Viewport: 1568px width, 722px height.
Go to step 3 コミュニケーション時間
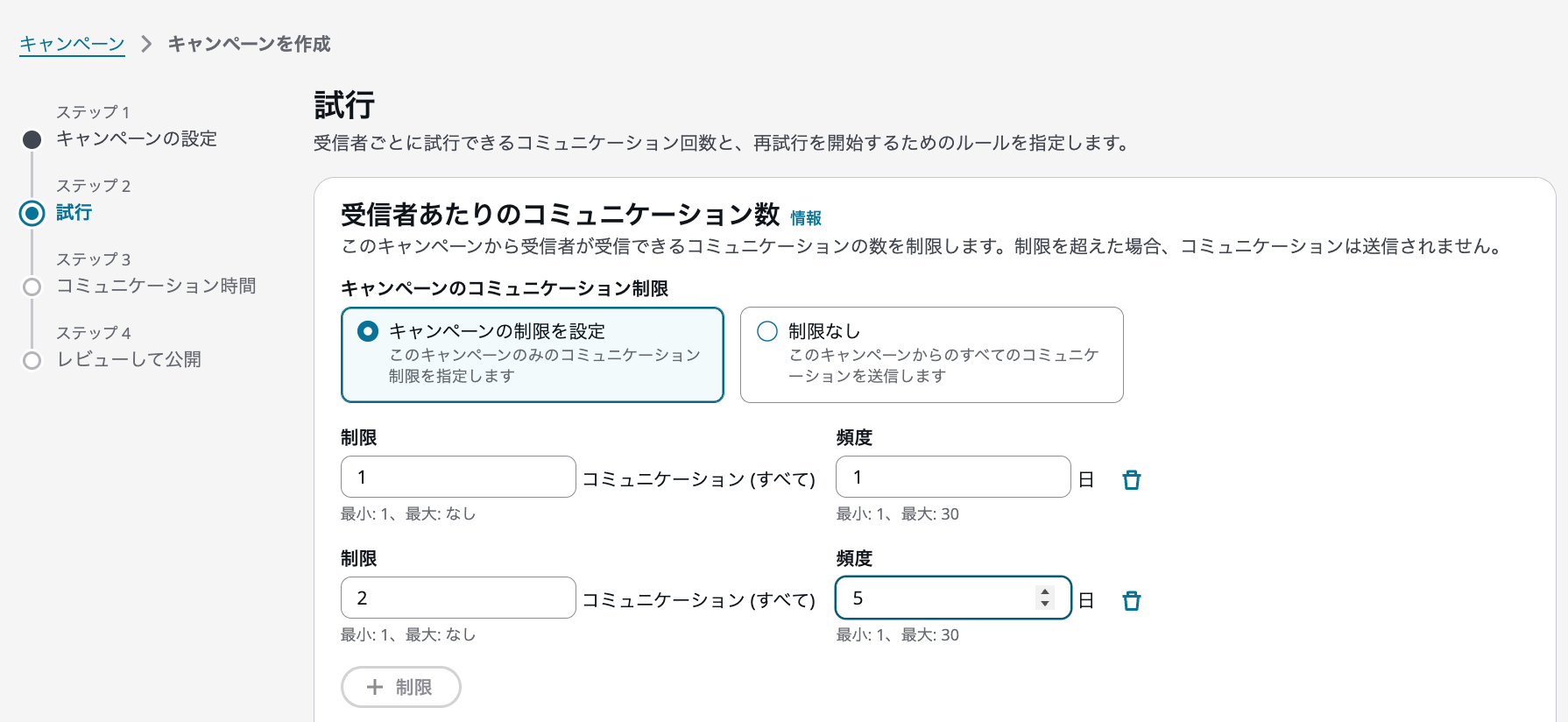click(156, 286)
